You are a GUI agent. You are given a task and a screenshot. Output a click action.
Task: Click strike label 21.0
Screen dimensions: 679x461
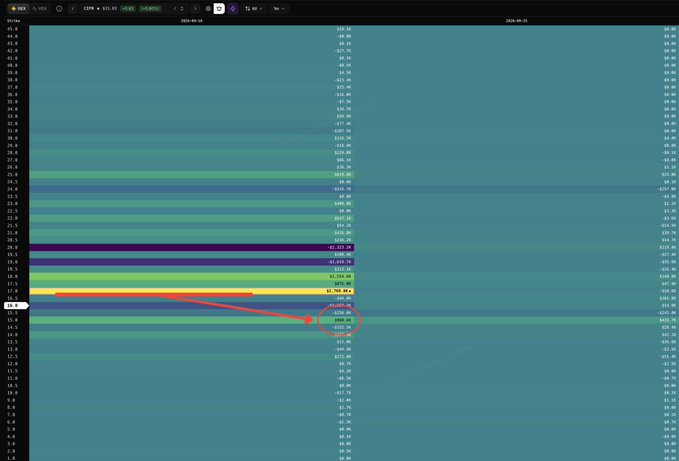point(12,233)
